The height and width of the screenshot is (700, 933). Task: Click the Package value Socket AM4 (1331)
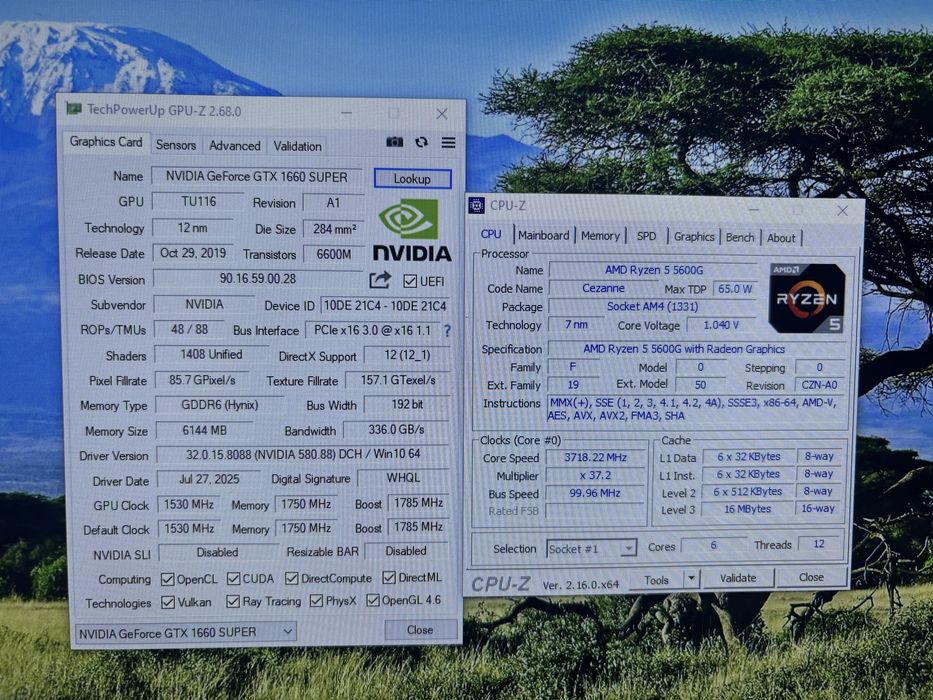(653, 307)
